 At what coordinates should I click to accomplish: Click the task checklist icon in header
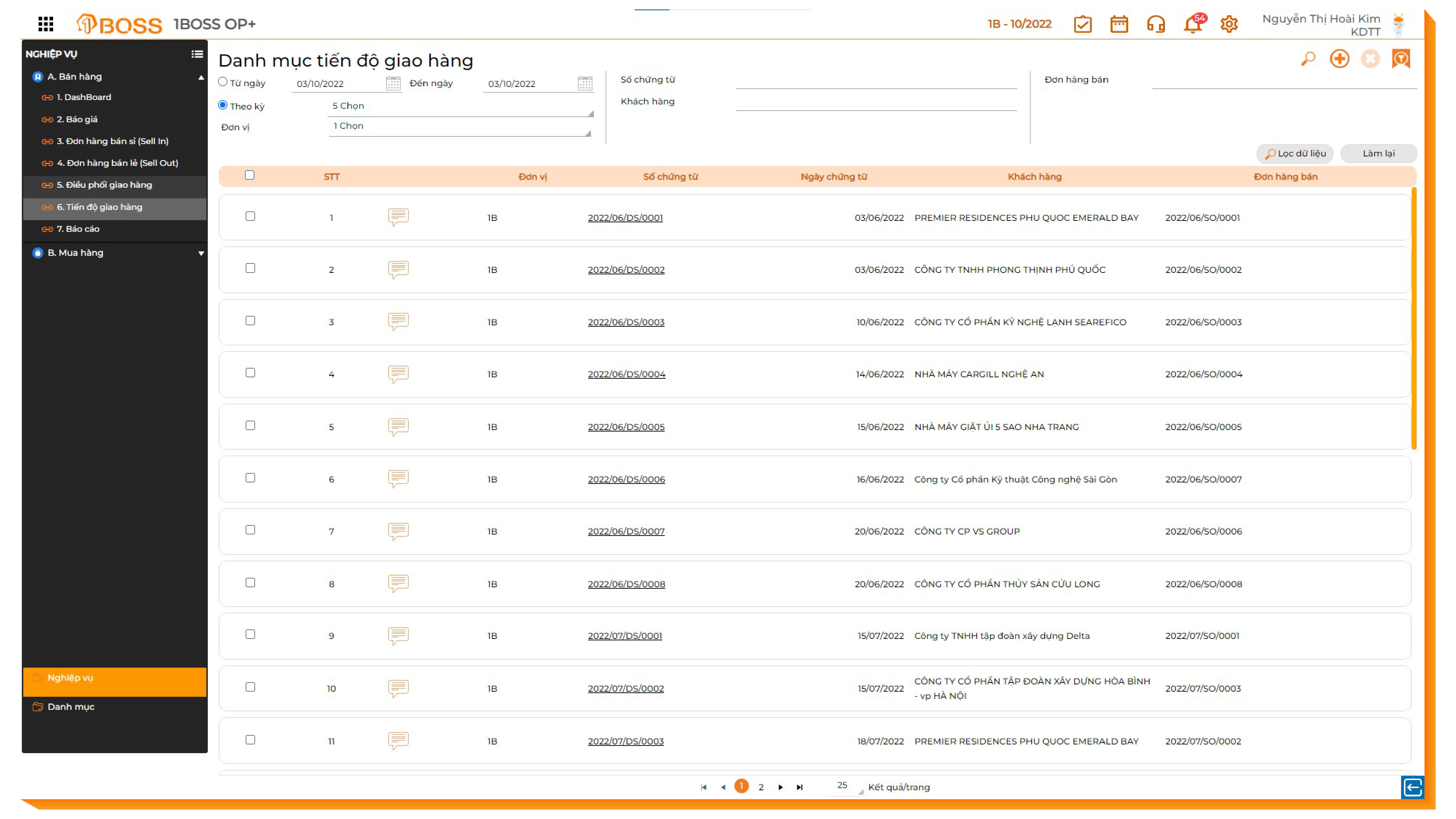1082,24
